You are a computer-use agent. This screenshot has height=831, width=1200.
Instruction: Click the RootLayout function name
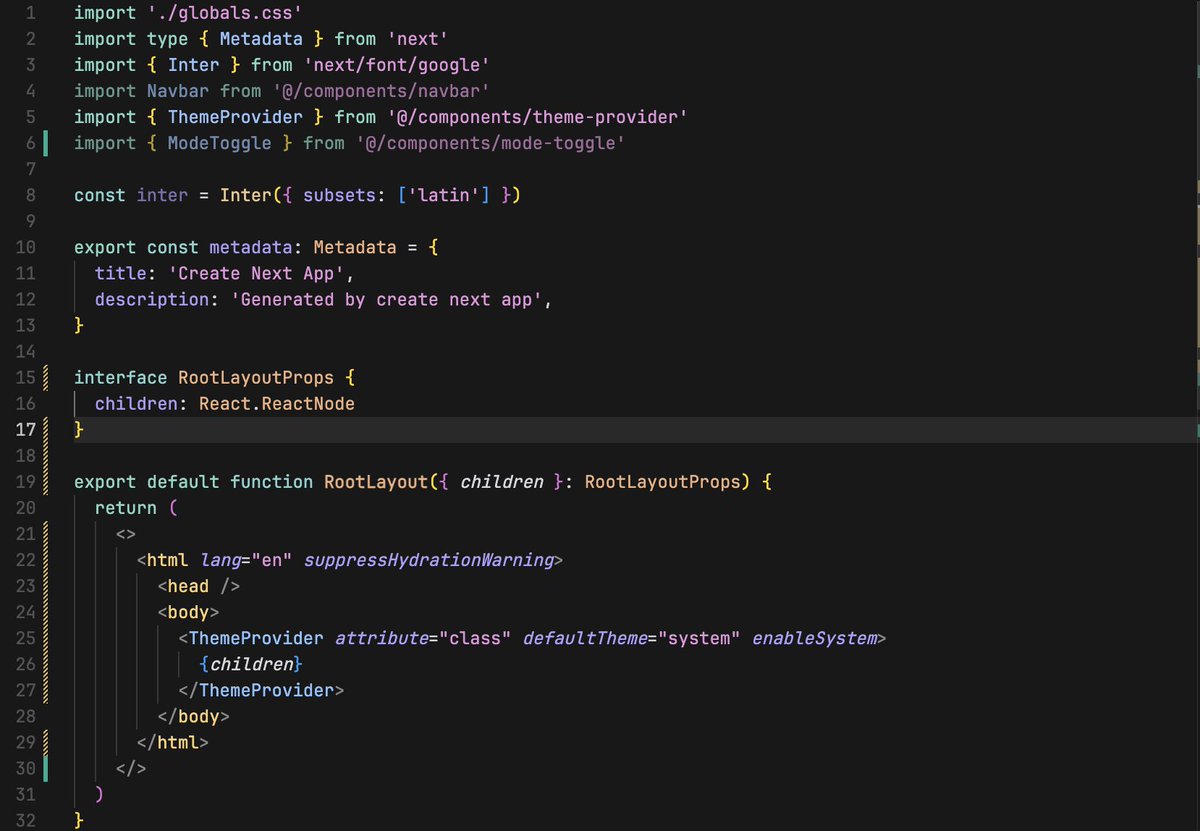[376, 481]
